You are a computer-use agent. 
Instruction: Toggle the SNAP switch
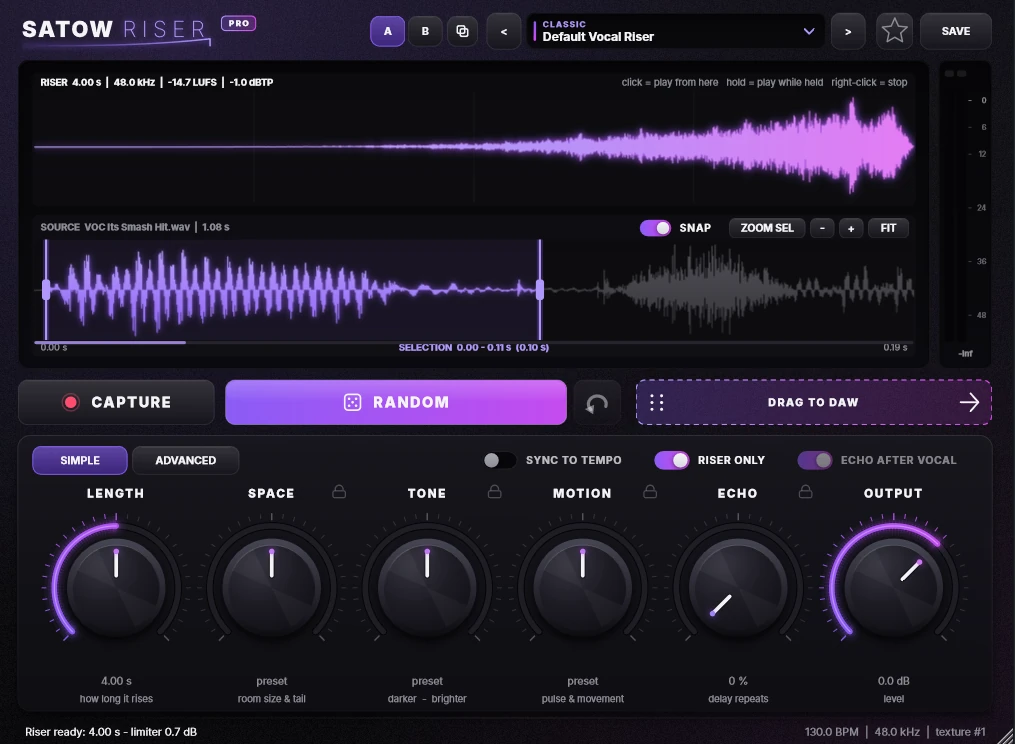click(655, 228)
